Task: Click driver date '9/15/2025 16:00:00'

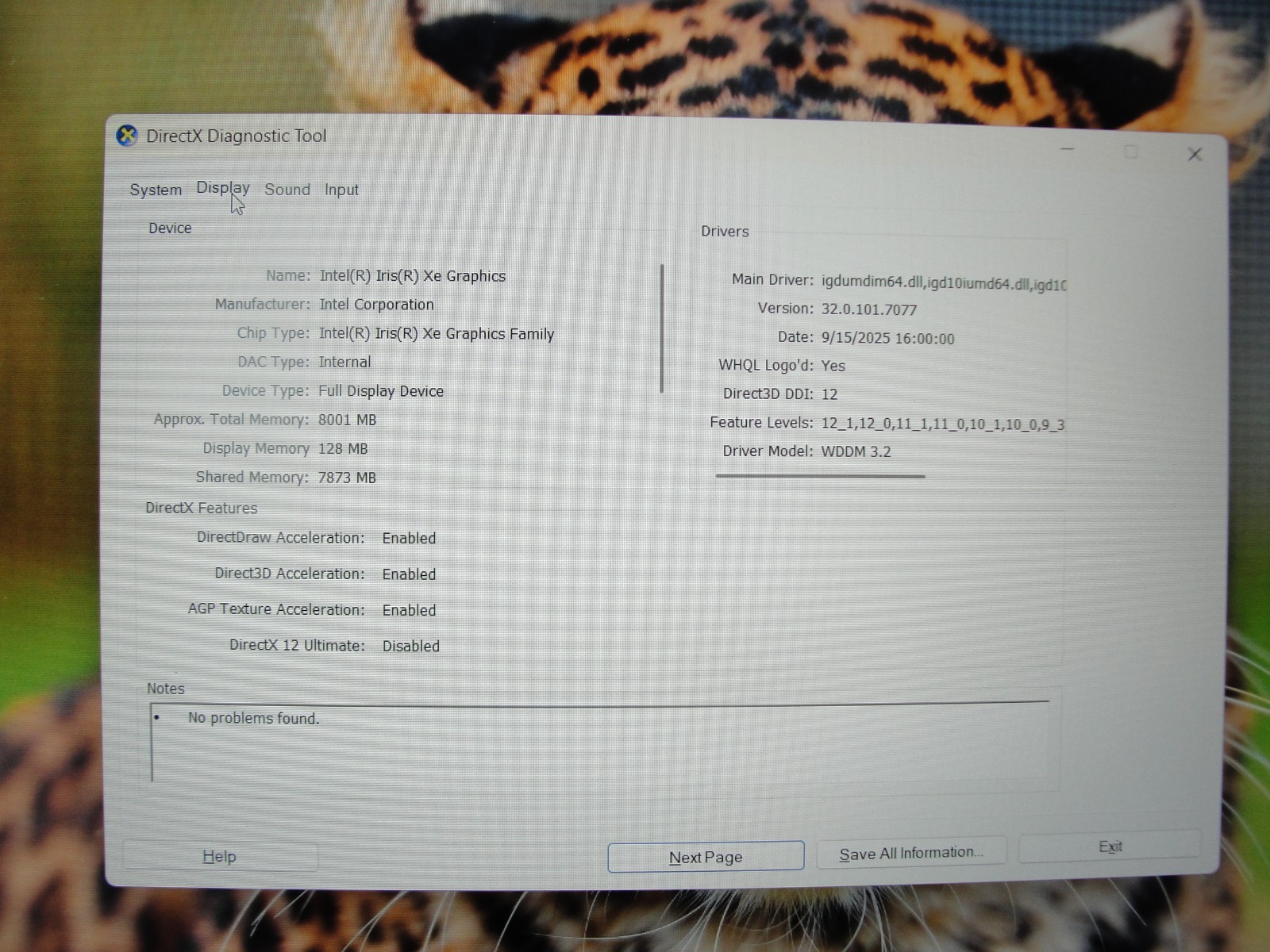Action: point(887,338)
